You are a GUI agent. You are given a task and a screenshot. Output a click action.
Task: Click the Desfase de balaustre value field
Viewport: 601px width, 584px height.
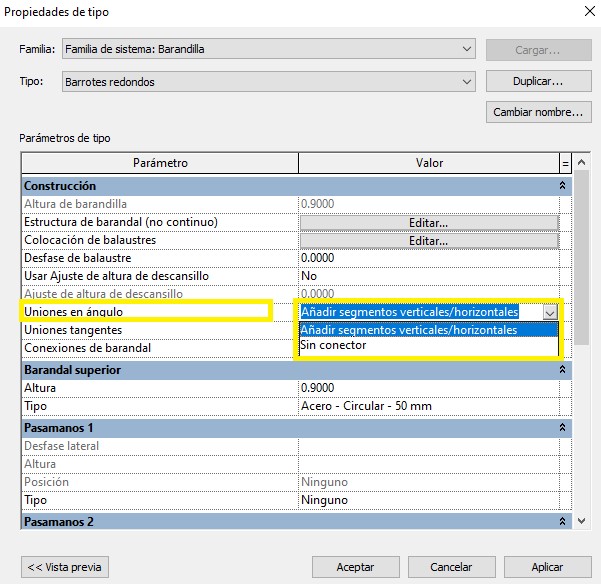click(428, 258)
